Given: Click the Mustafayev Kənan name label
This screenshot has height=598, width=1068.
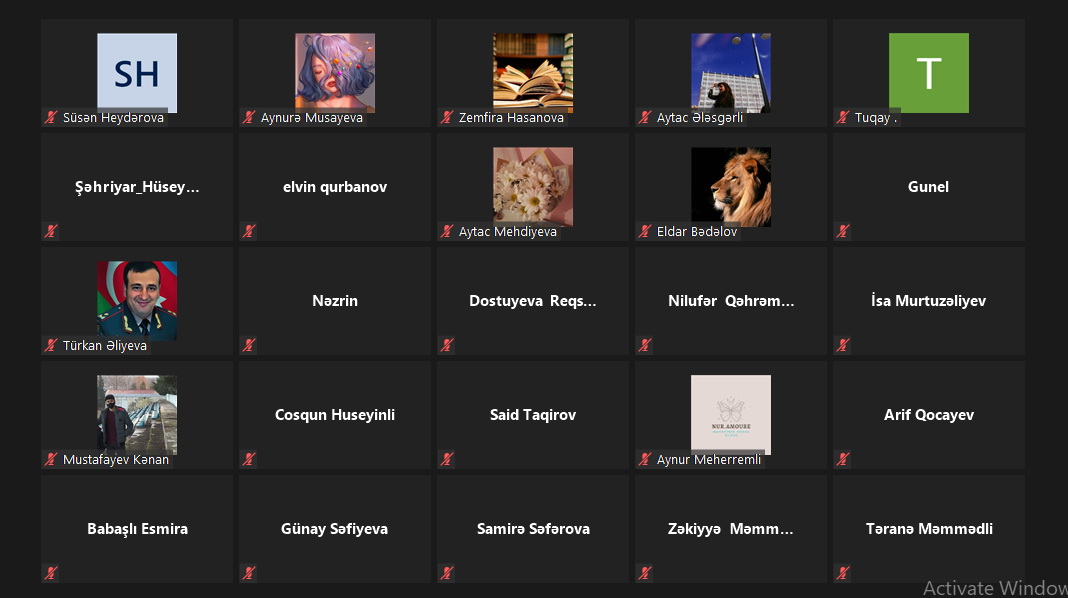Looking at the screenshot, I should click(116, 460).
